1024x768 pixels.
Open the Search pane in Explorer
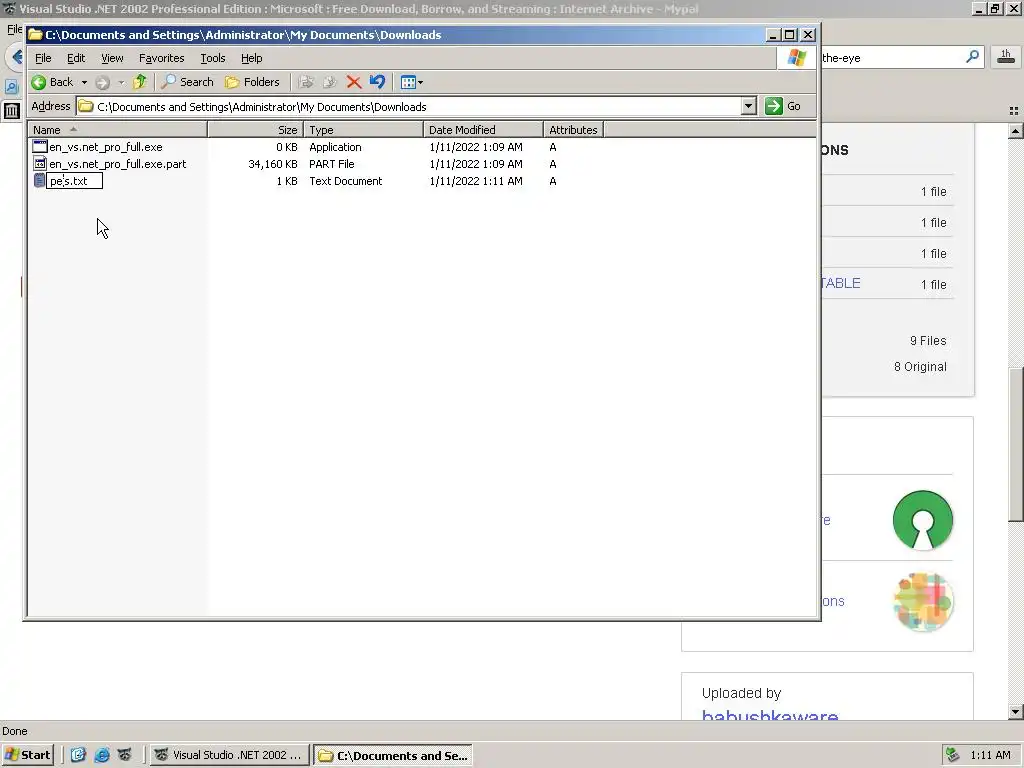tap(187, 82)
